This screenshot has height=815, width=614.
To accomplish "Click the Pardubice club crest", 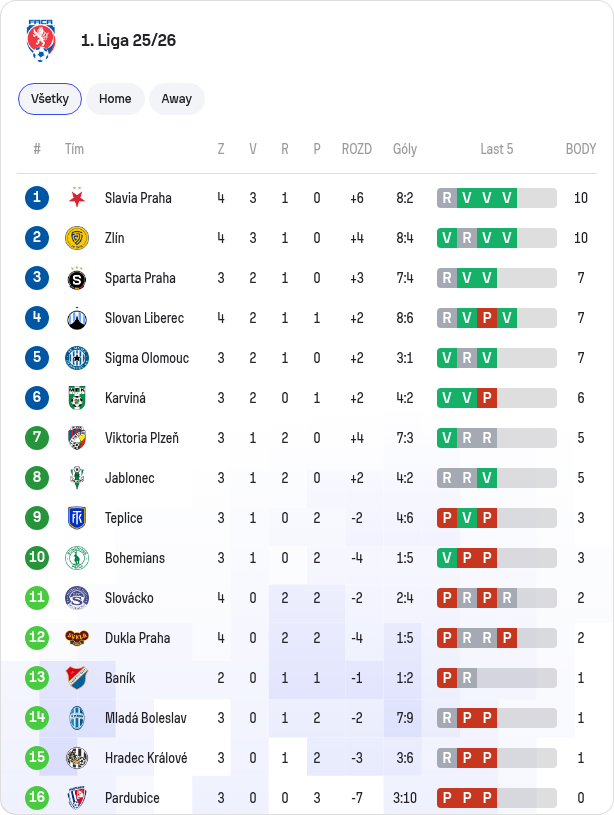I will coord(77,797).
